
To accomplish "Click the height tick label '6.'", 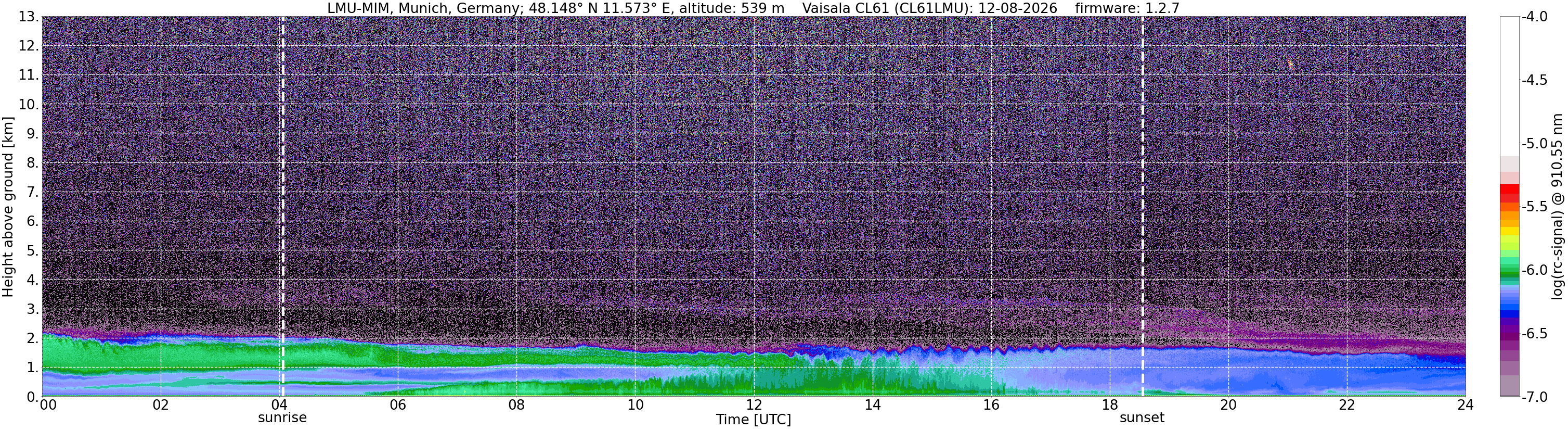I will [x=32, y=222].
